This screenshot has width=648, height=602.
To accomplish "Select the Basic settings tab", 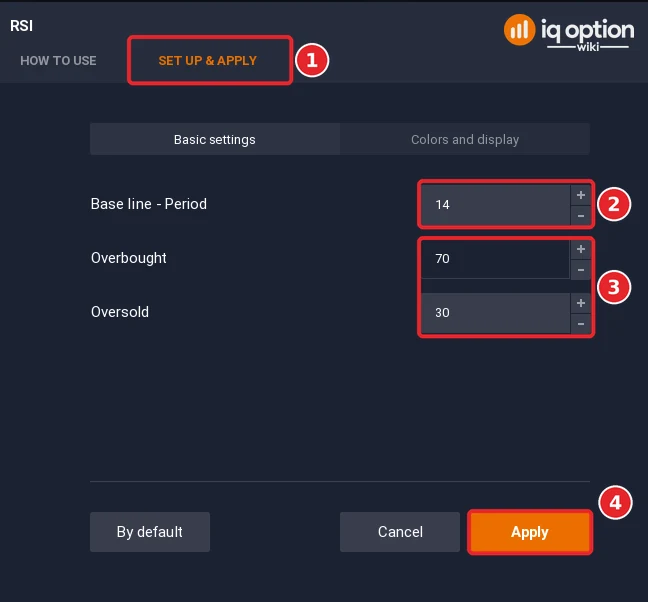I will (x=215, y=139).
